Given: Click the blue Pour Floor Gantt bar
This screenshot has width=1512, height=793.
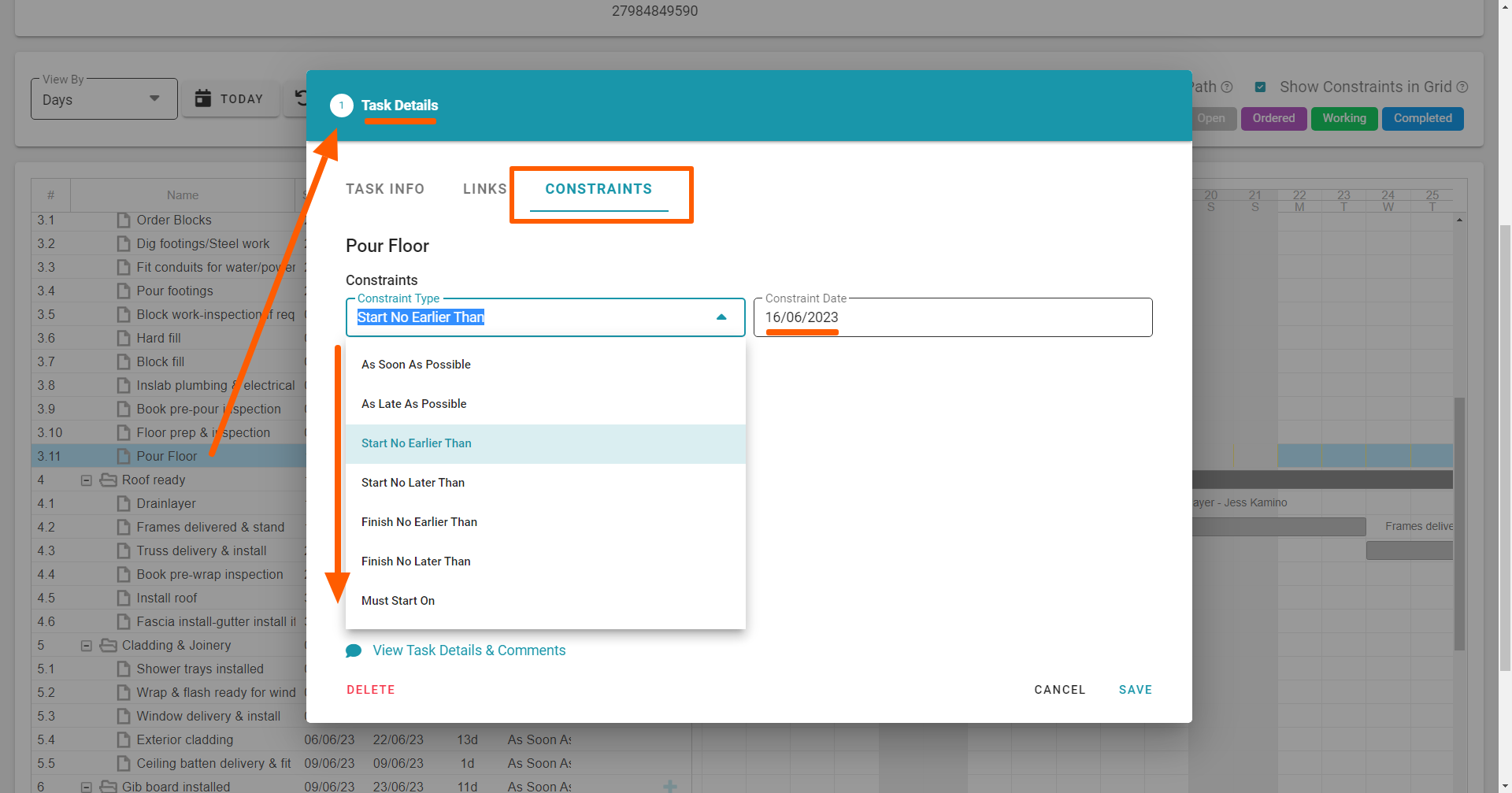Looking at the screenshot, I should point(1365,455).
